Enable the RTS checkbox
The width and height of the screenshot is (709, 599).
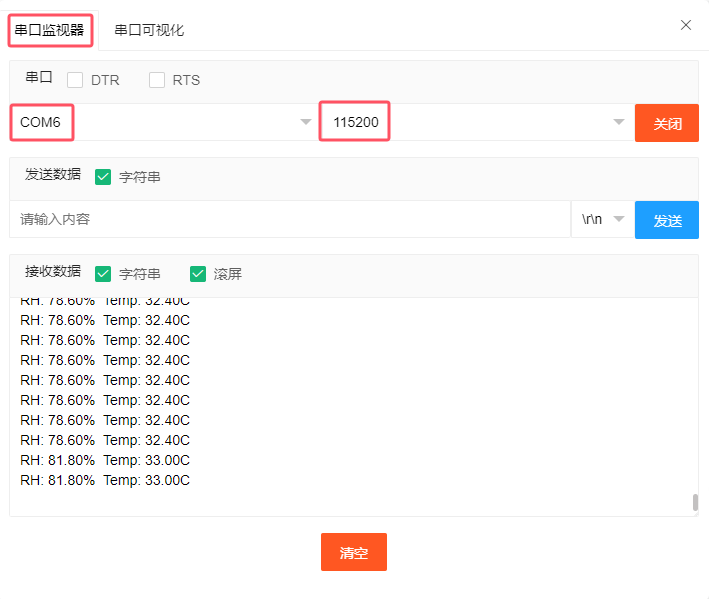pyautogui.click(x=157, y=80)
